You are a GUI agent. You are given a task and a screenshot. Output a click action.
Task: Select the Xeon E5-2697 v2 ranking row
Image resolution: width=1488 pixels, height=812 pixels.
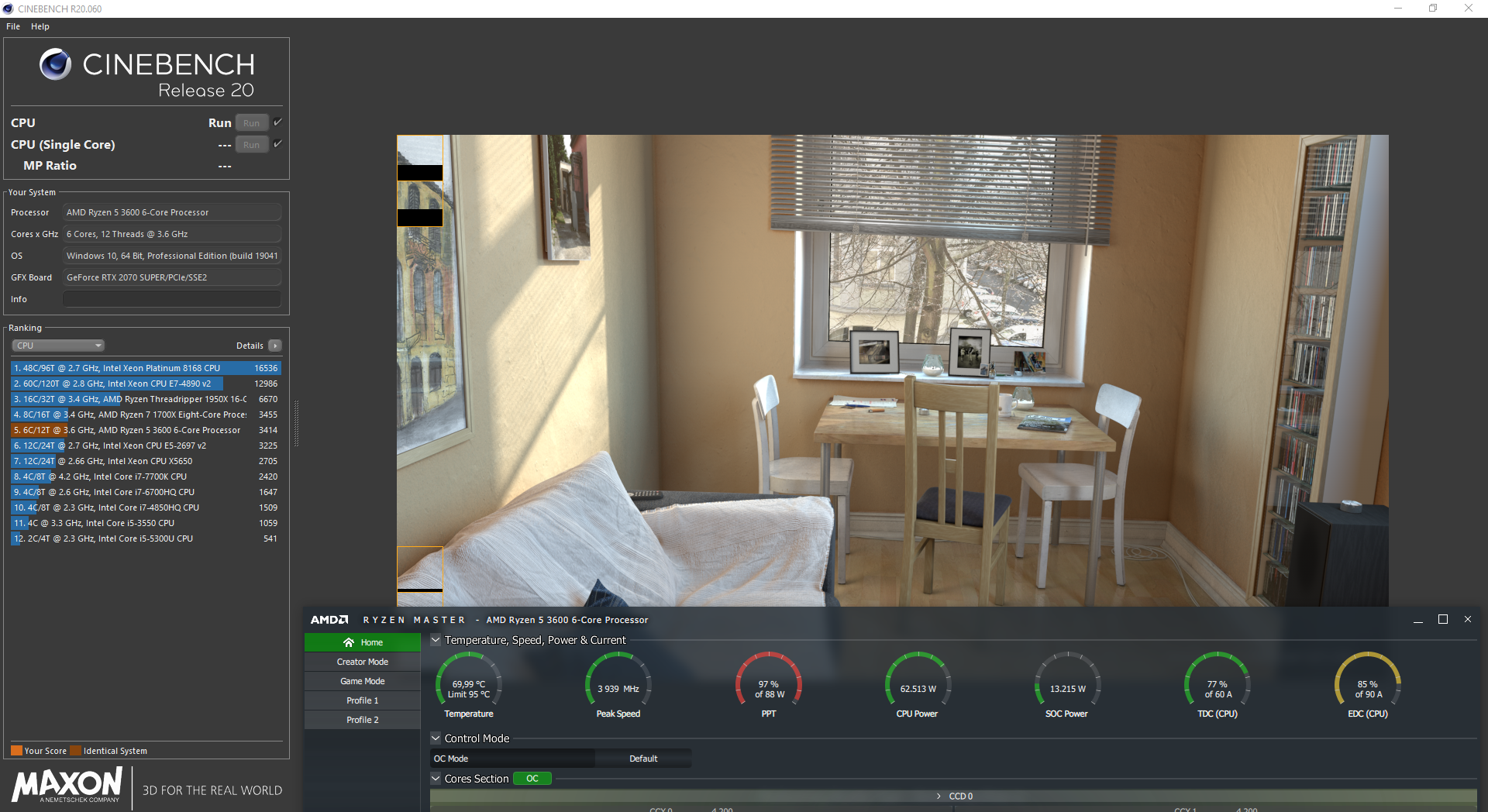(x=146, y=446)
